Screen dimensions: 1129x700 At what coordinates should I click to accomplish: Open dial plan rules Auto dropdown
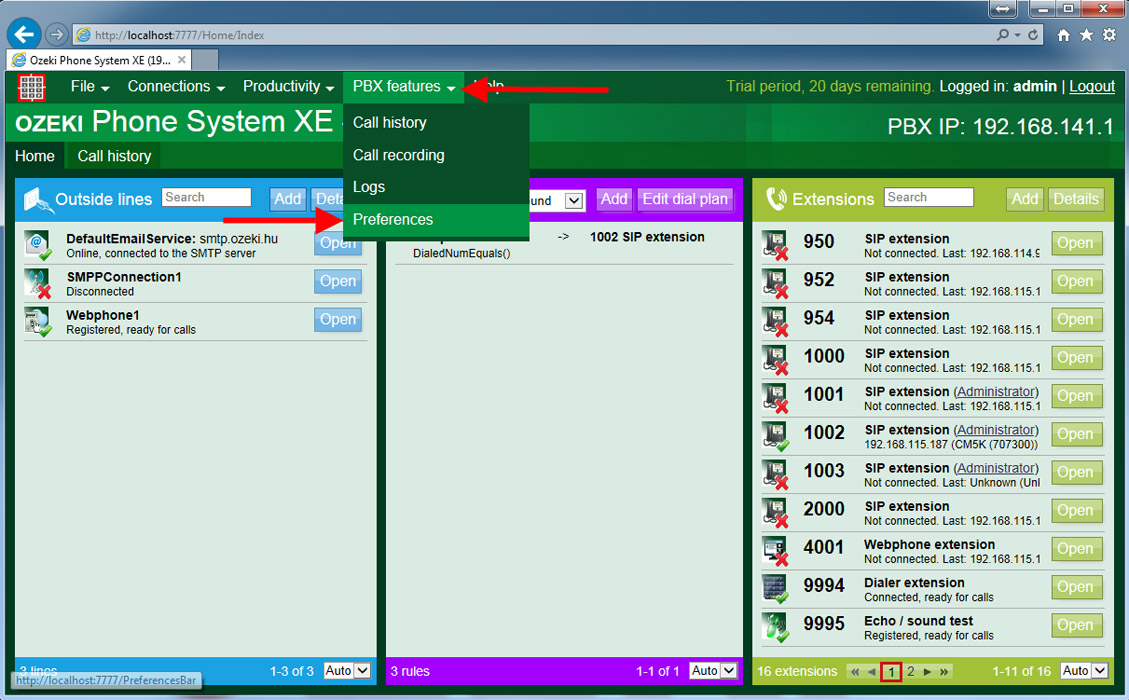[x=713, y=670]
